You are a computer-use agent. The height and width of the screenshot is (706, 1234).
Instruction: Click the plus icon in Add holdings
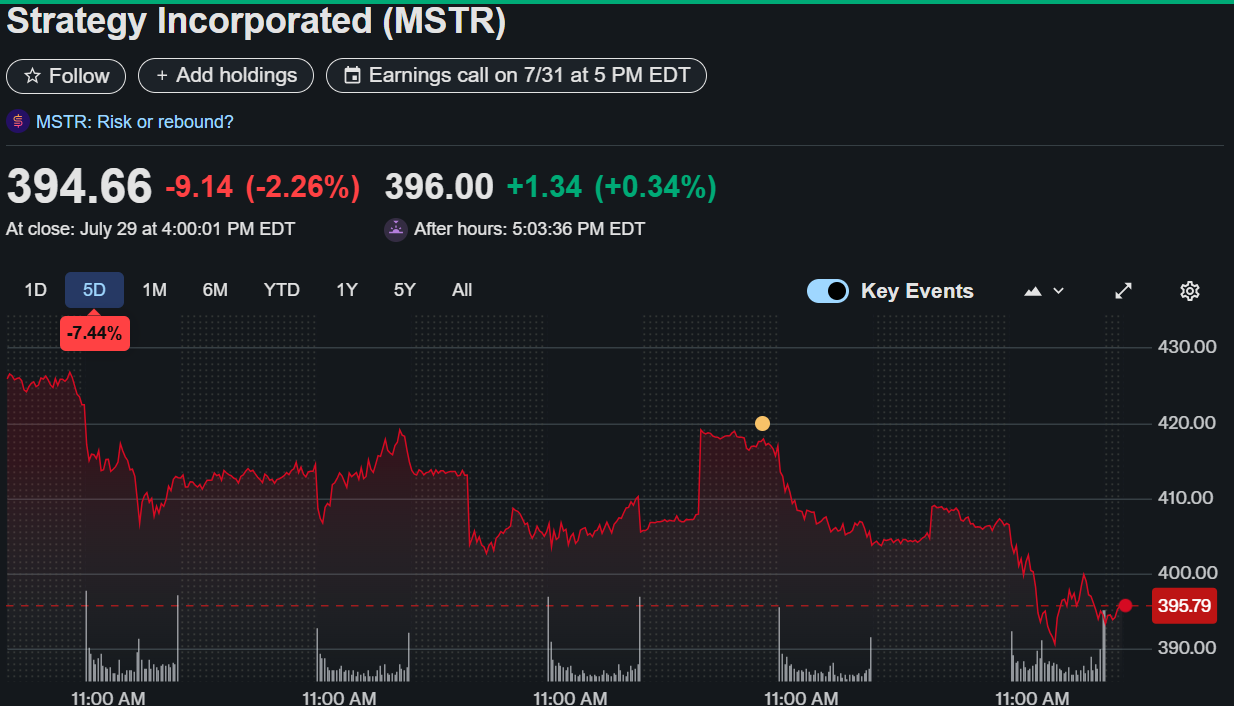[162, 76]
